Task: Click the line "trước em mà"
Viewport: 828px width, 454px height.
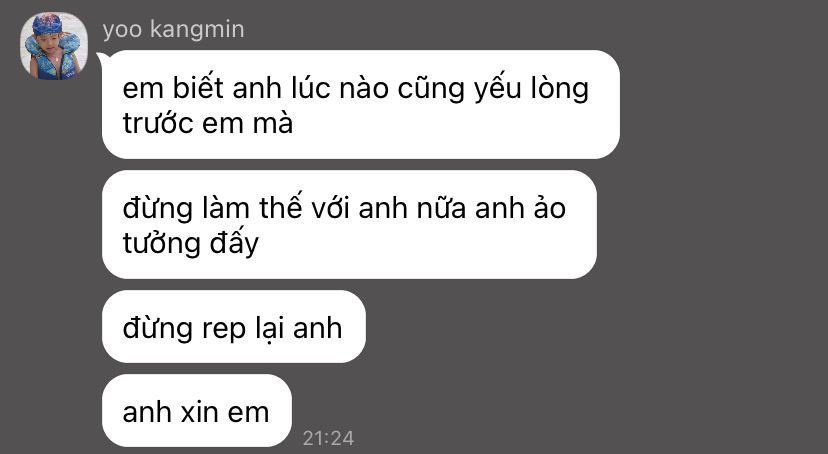Action: pyautogui.click(x=208, y=123)
